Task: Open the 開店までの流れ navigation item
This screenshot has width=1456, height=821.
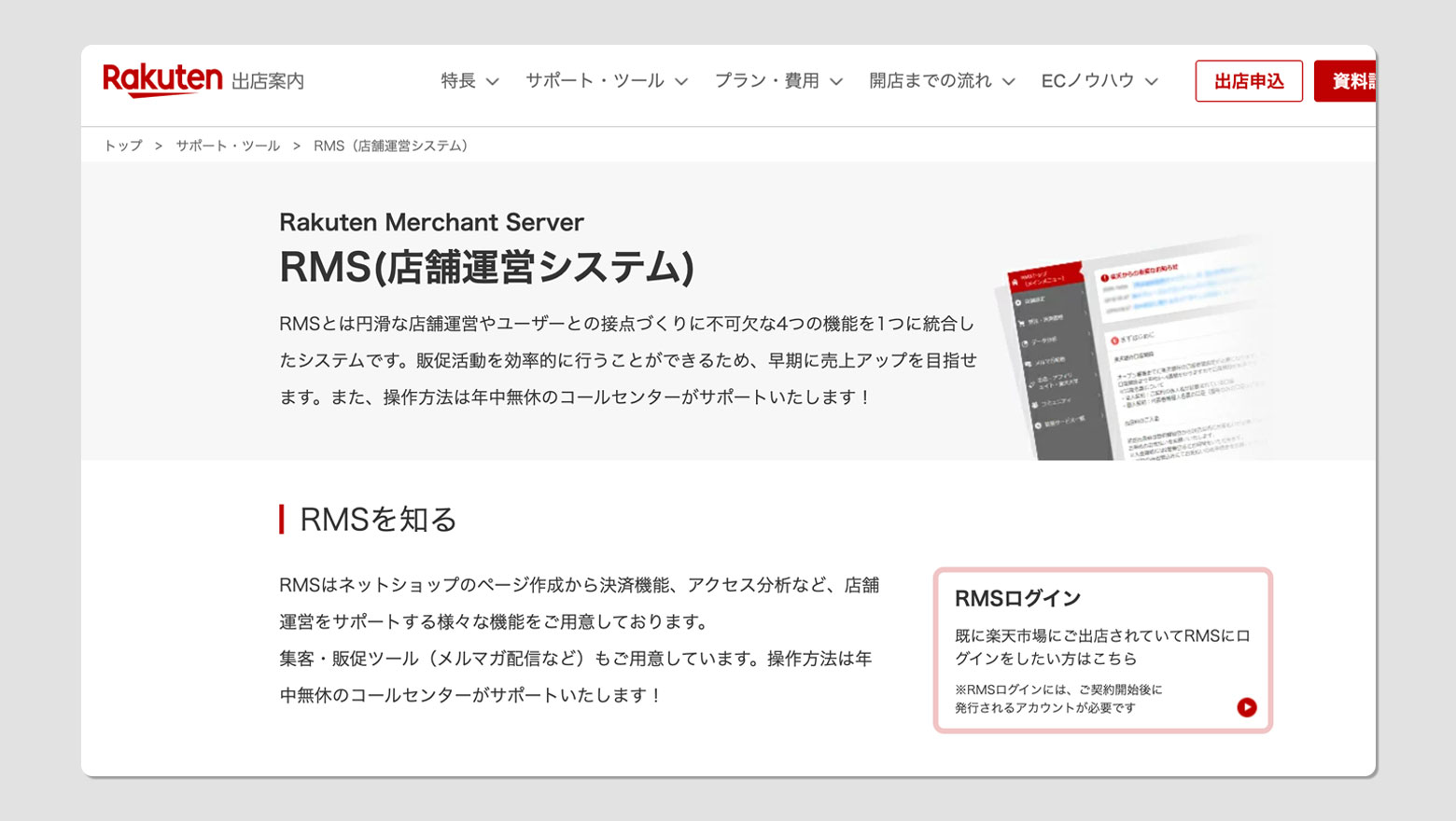Action: click(931, 81)
